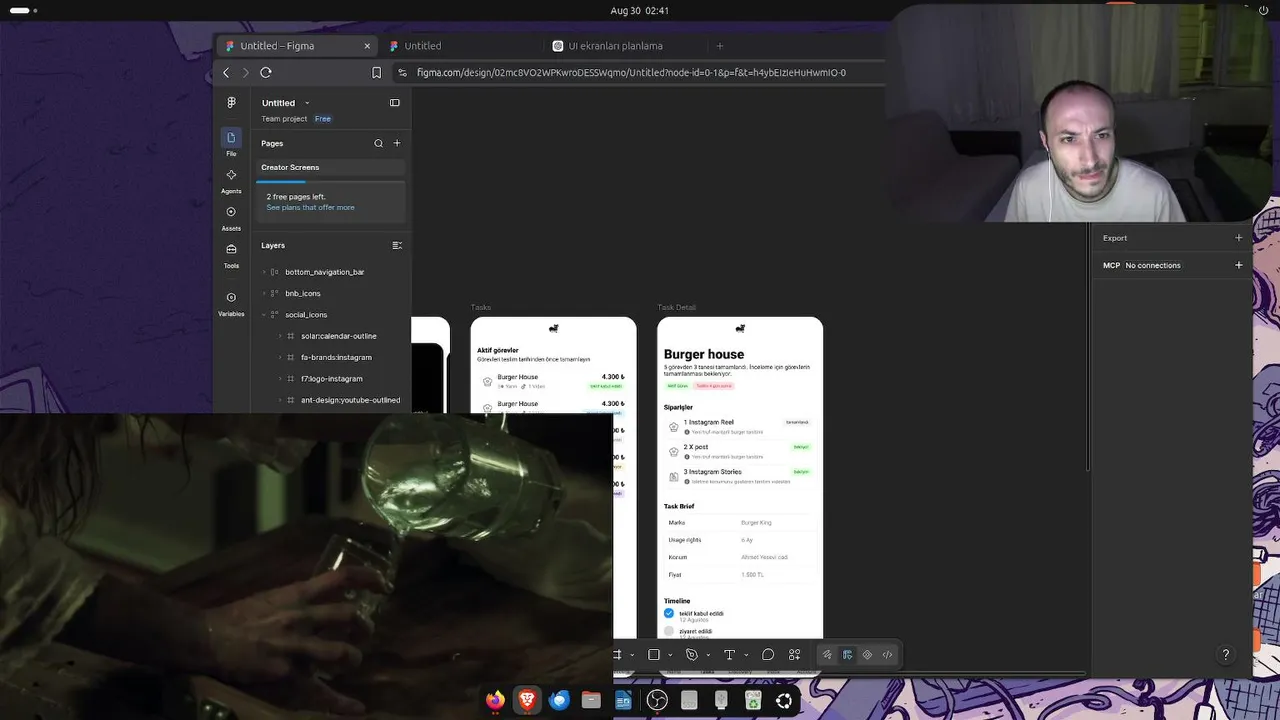Select the 1 Instagram Reel order row
This screenshot has height=720, width=1280.
tap(739, 426)
